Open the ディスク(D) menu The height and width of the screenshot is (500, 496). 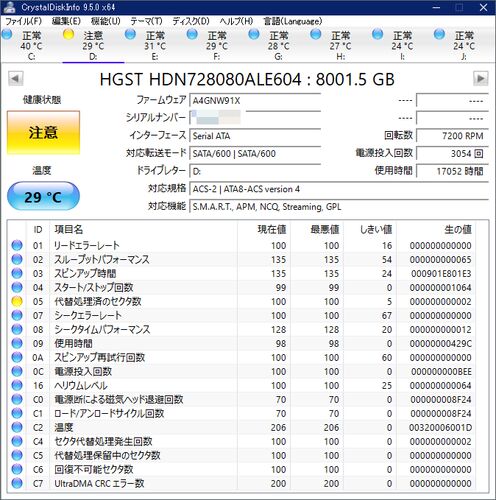pos(191,21)
